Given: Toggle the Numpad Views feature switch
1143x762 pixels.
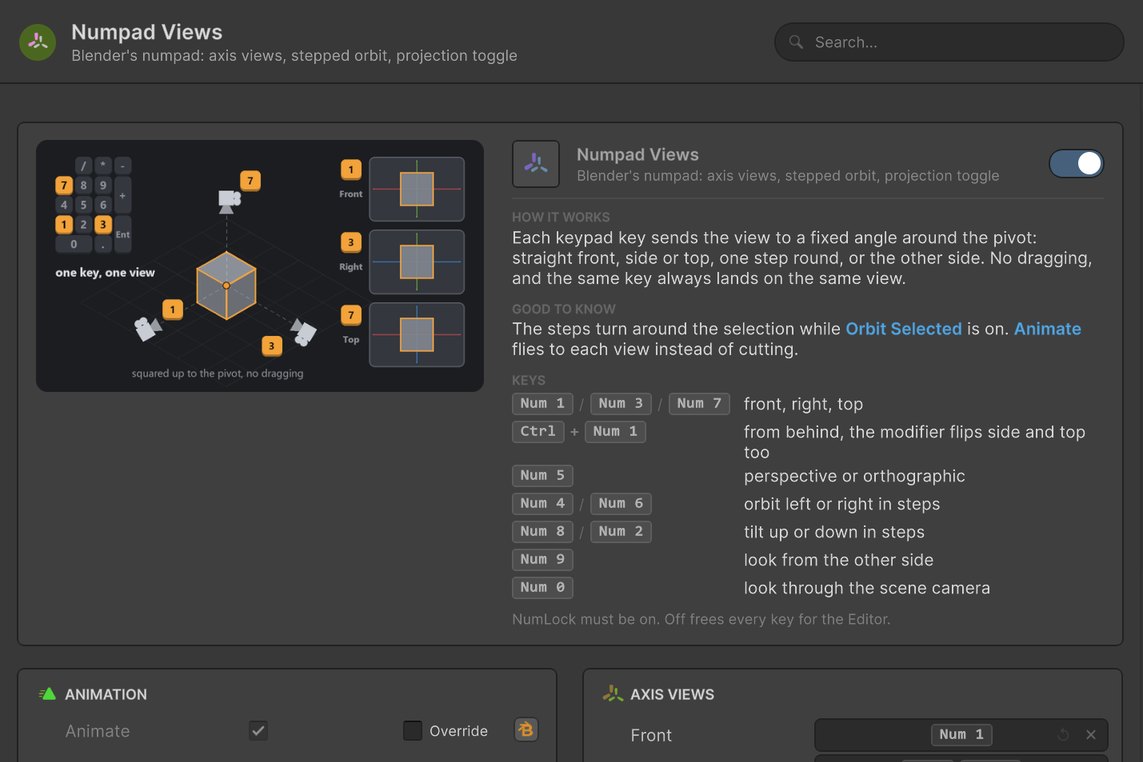Looking at the screenshot, I should [1076, 163].
